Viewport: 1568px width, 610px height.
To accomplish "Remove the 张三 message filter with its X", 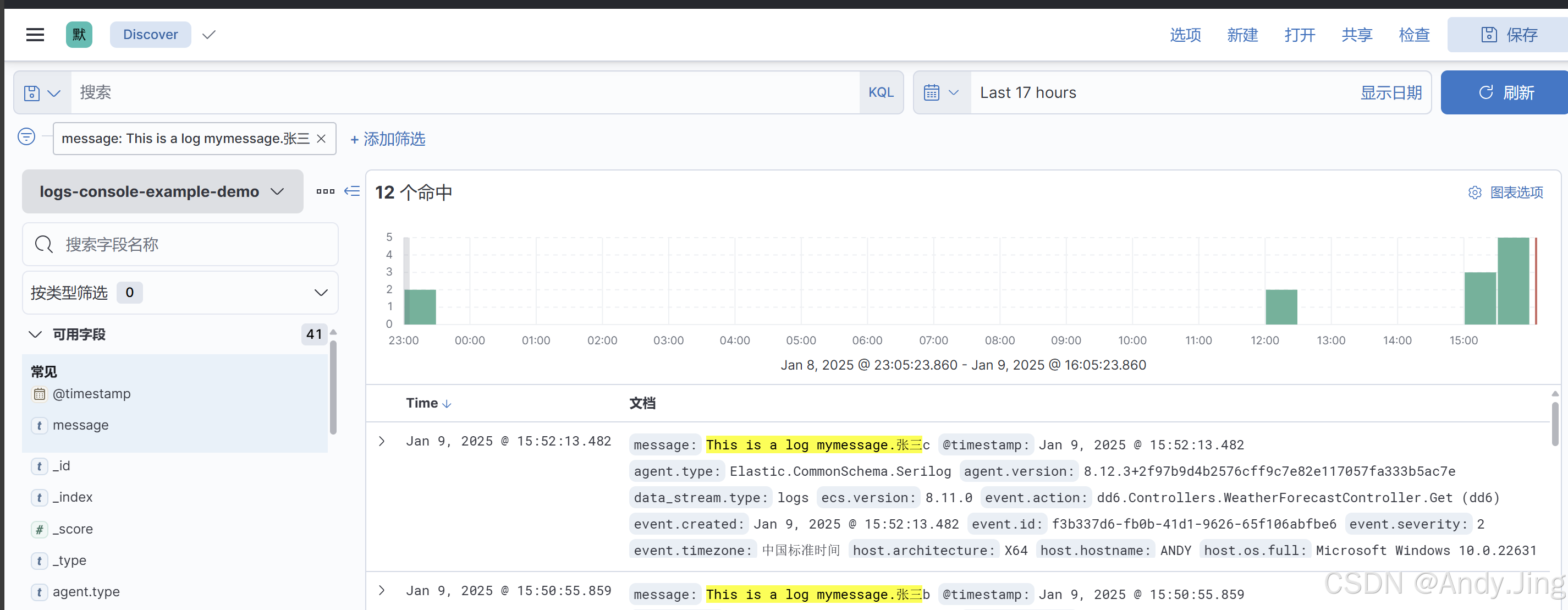I will (321, 138).
